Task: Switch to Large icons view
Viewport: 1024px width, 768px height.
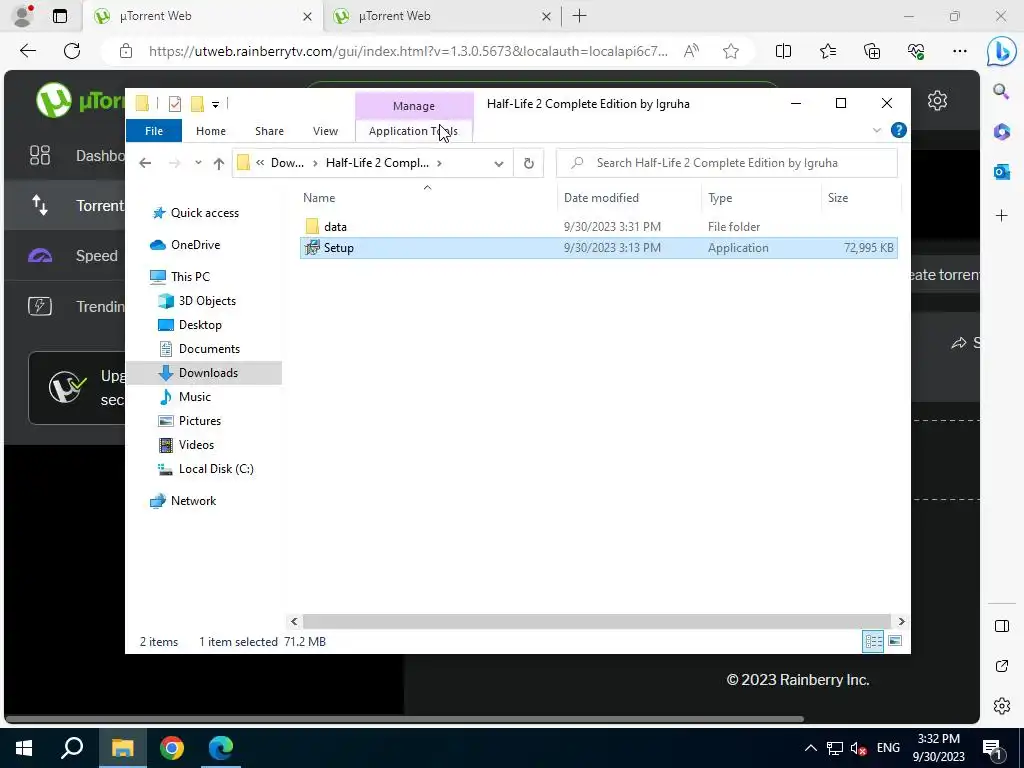Action: tap(895, 641)
